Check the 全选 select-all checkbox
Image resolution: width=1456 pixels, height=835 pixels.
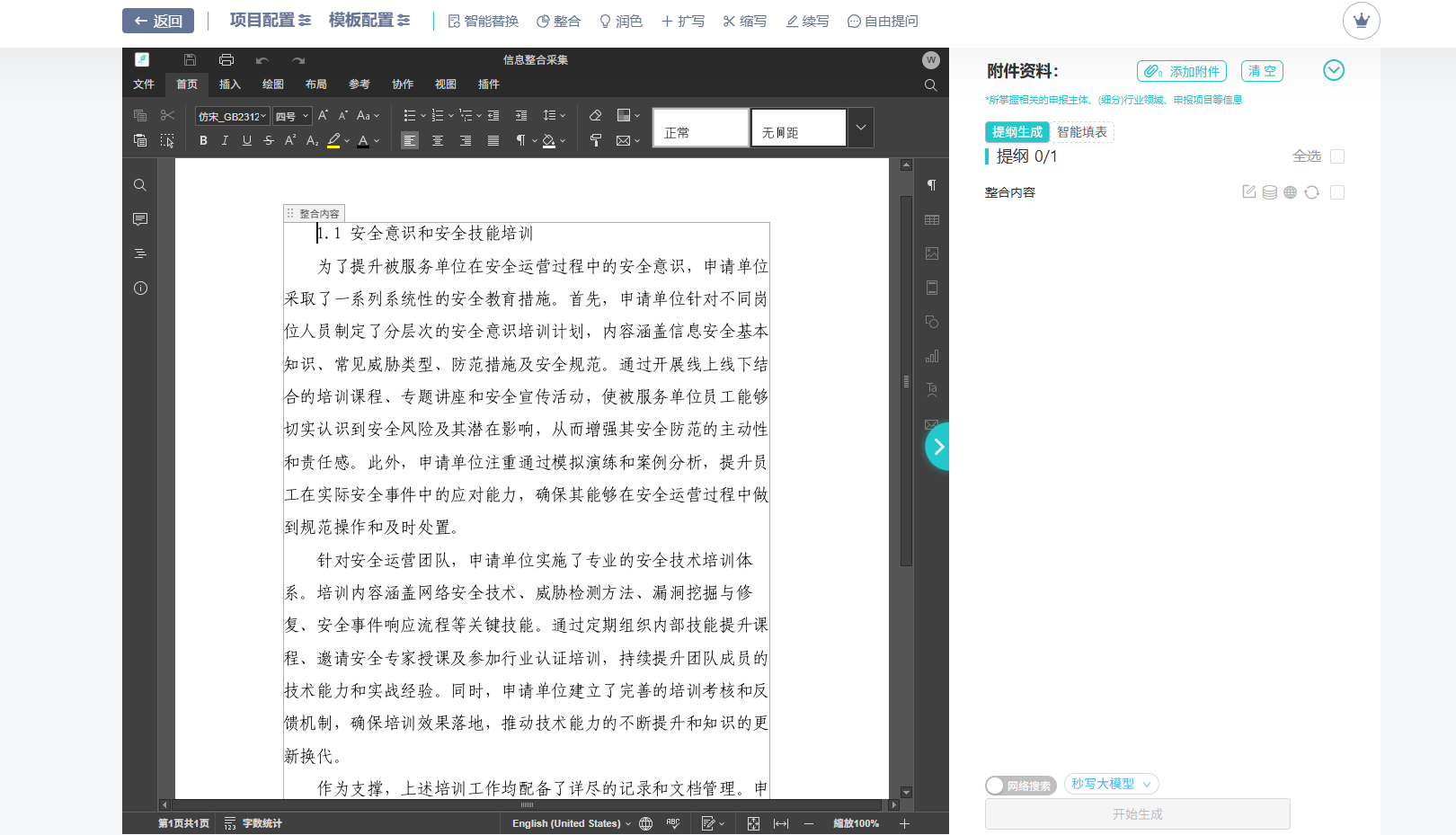[1337, 155]
